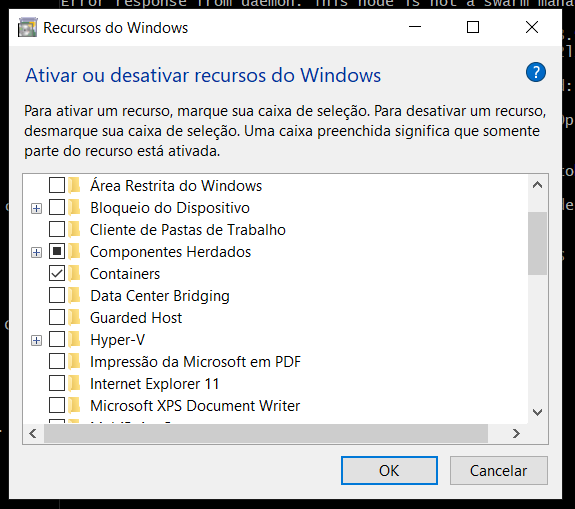Check the Área Restrita do Windows box
The image size is (575, 509).
click(x=57, y=186)
